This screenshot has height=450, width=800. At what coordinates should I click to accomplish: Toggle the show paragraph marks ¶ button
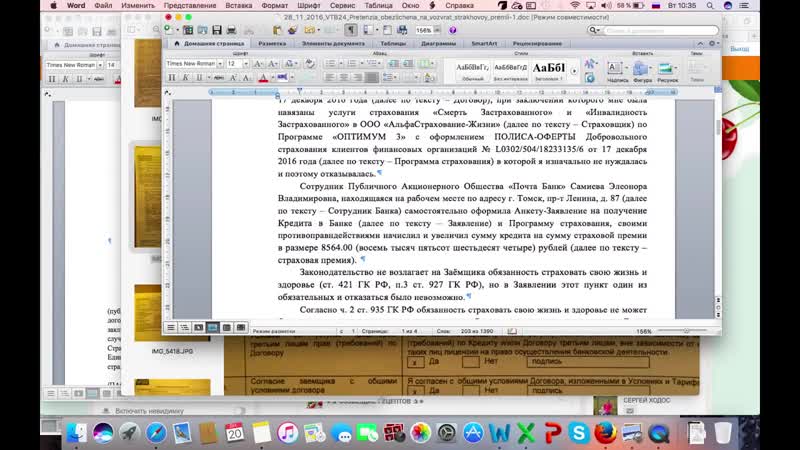[351, 30]
